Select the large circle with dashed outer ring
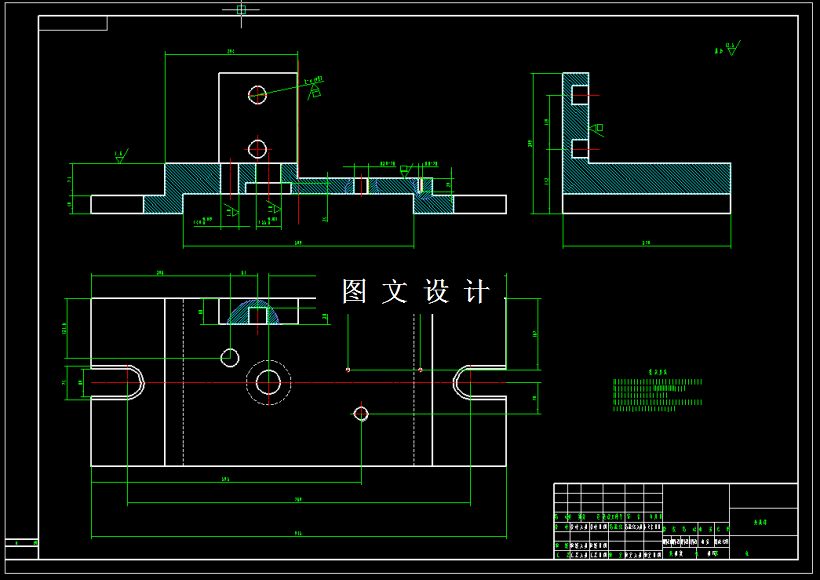The width and height of the screenshot is (820, 580). pyautogui.click(x=268, y=382)
